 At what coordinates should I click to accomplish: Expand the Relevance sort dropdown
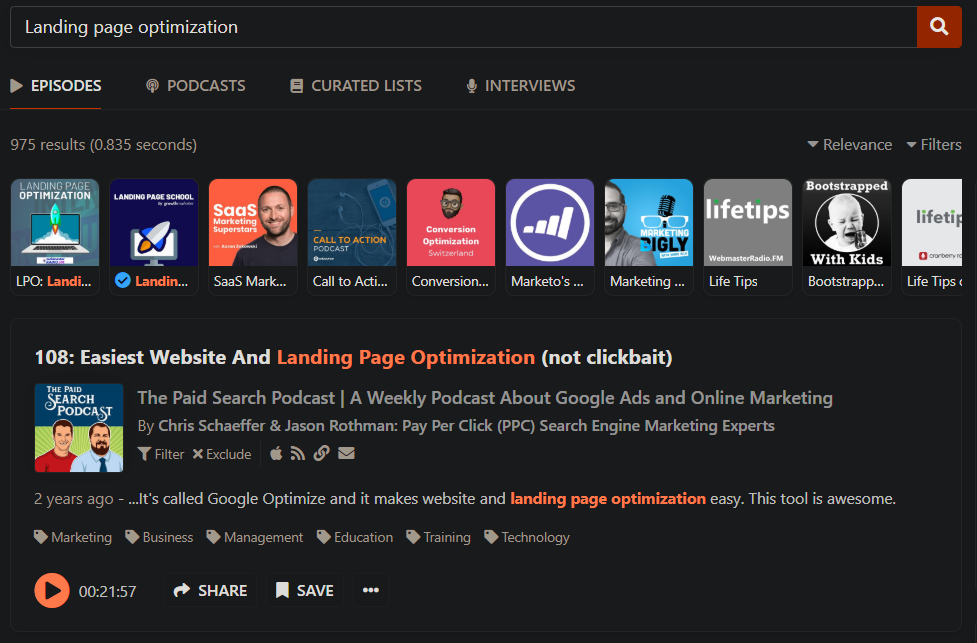(850, 145)
